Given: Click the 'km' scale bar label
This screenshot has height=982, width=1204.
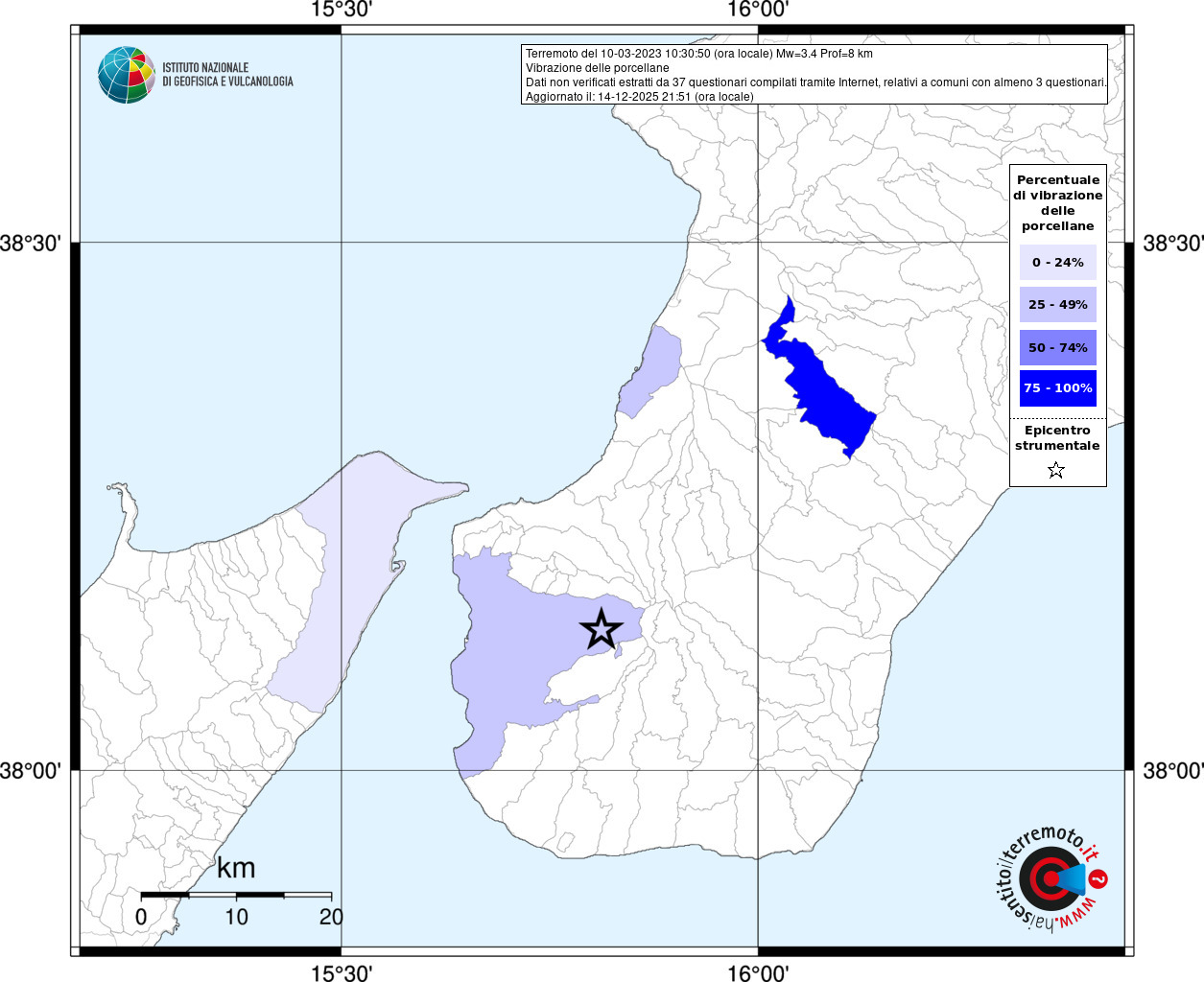Looking at the screenshot, I should click(236, 868).
